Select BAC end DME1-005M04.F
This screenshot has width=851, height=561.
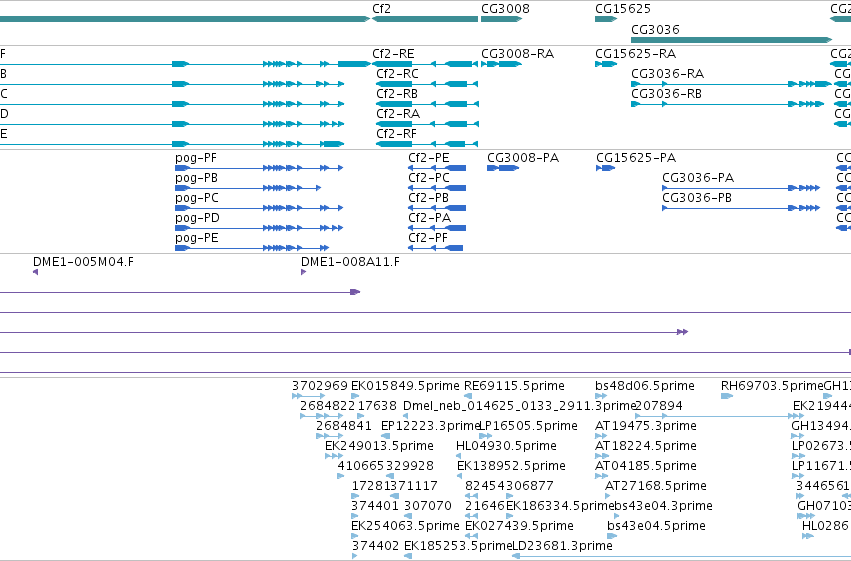[35, 272]
